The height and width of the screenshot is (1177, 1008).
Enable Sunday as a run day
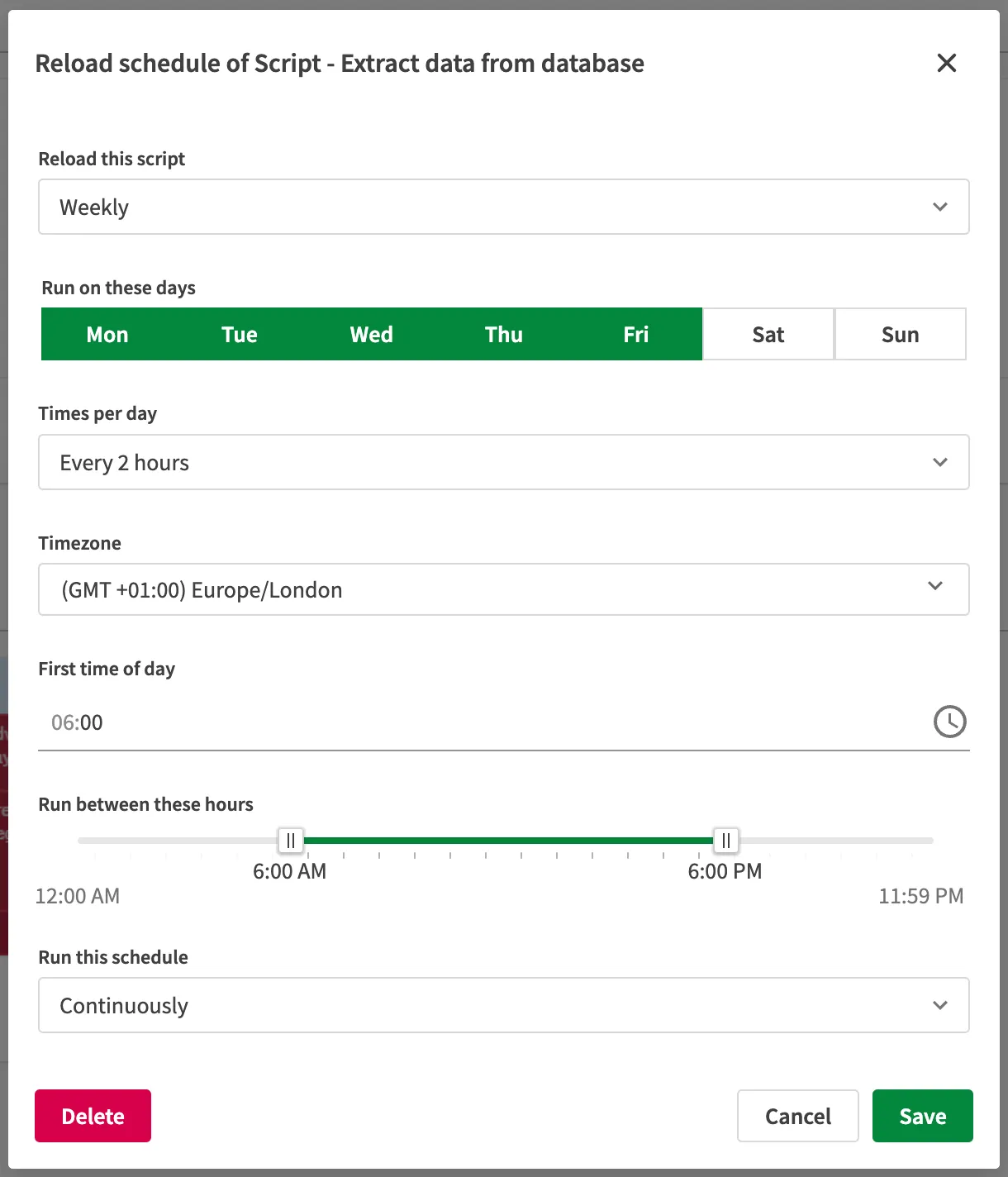(900, 334)
